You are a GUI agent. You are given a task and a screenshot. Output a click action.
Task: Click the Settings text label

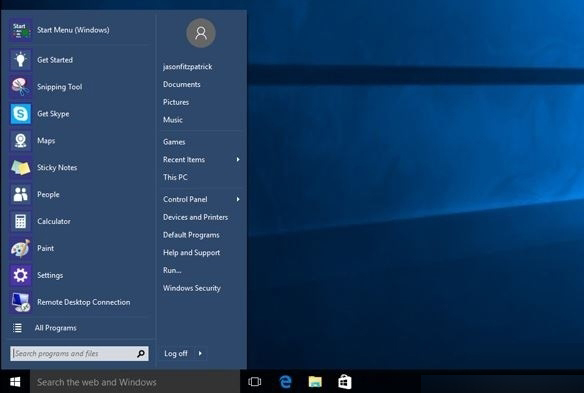[50, 276]
